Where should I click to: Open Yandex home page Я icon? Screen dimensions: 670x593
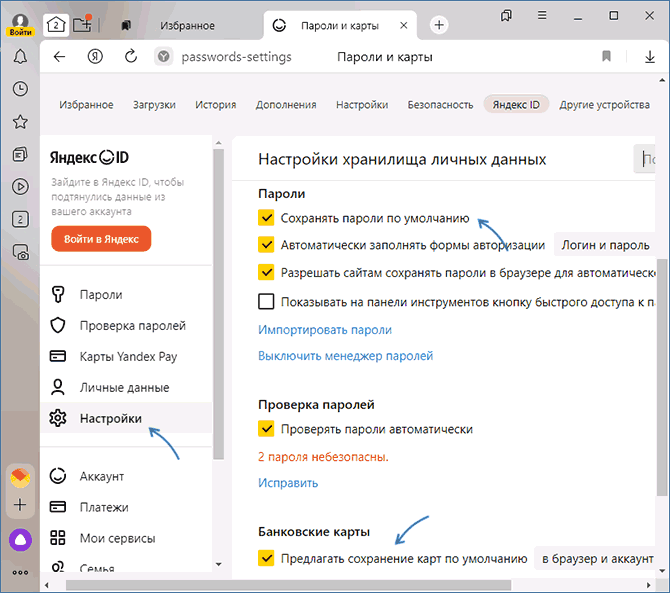95,56
